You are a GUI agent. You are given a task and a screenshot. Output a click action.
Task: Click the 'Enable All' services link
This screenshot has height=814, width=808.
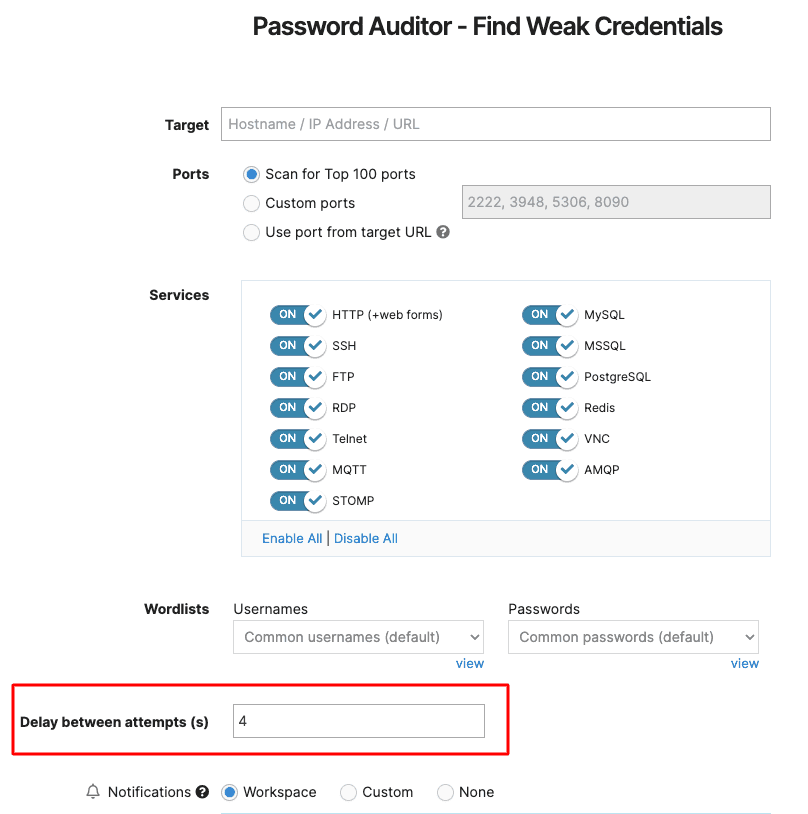tap(292, 537)
